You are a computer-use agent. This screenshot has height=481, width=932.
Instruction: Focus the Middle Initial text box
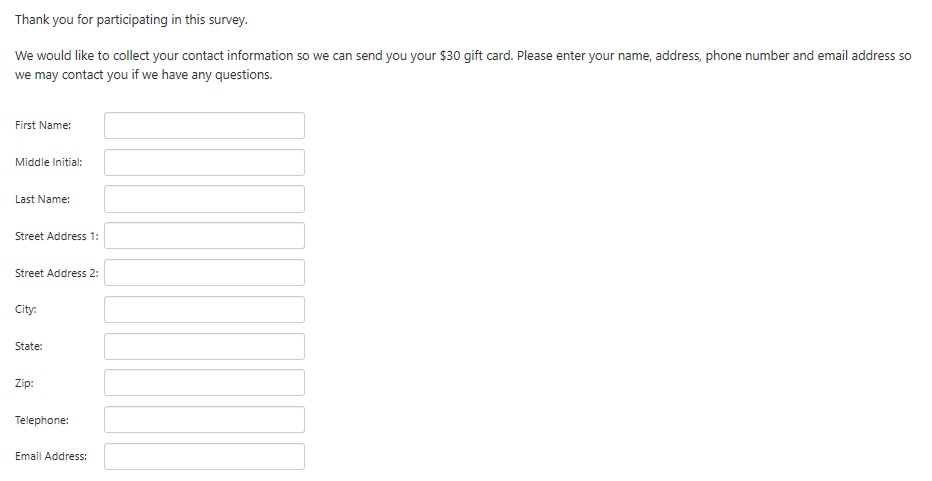(204, 162)
